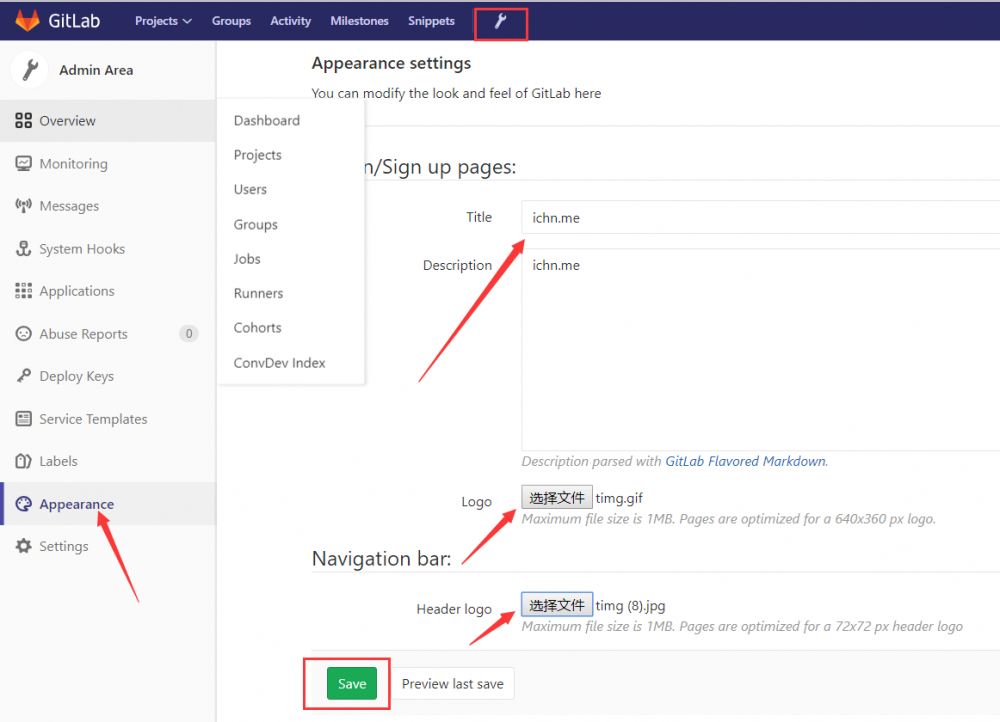Open Service Templates in the sidebar
Image resolution: width=1000 pixels, height=722 pixels.
(108, 418)
